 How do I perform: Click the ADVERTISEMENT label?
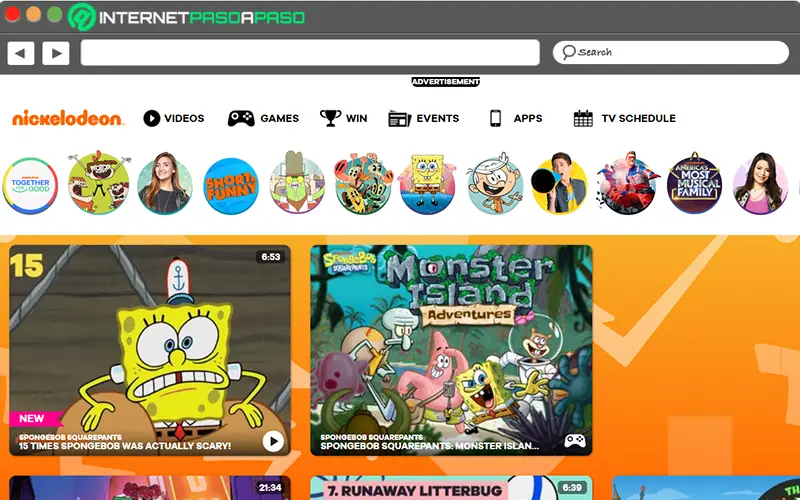click(445, 82)
